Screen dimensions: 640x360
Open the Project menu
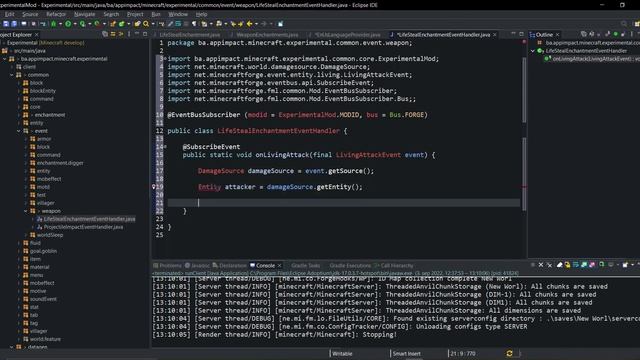(135, 14)
